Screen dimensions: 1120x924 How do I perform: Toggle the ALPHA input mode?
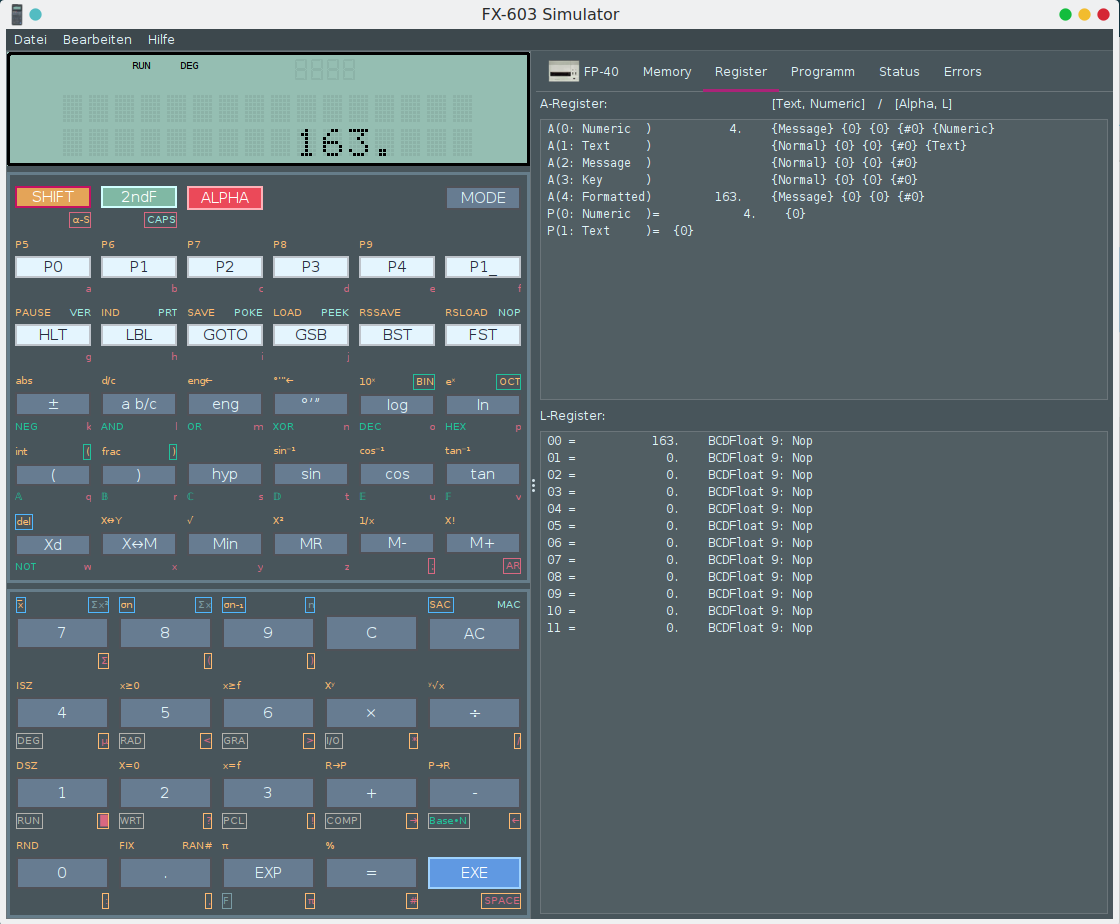(x=225, y=197)
